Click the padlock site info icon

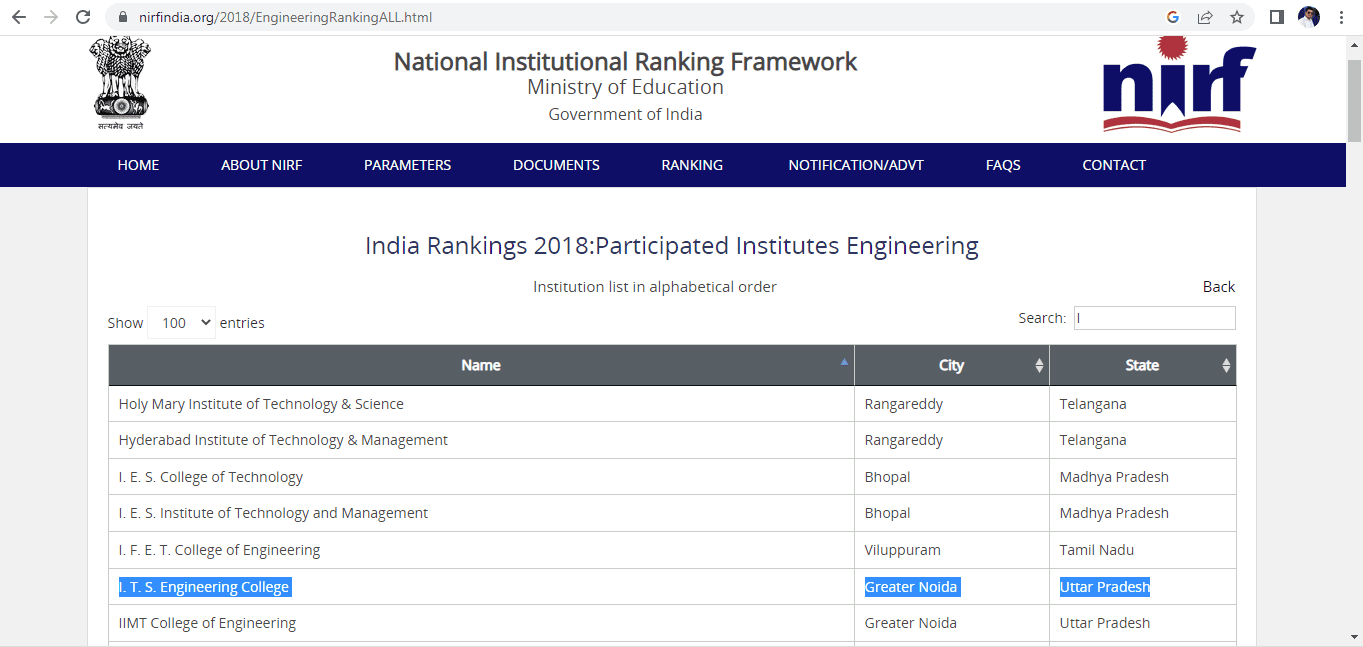coord(124,17)
